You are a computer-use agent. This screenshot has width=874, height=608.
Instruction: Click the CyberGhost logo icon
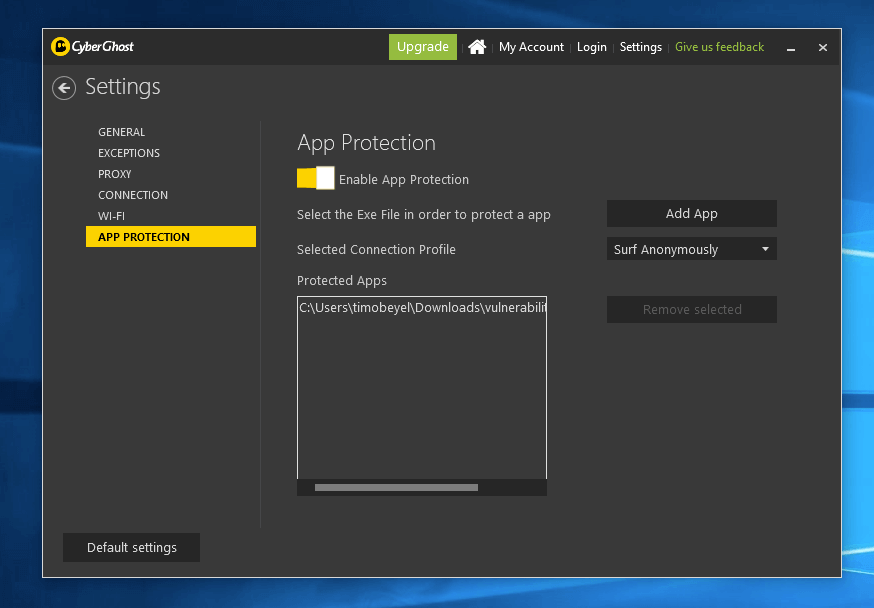[60, 46]
